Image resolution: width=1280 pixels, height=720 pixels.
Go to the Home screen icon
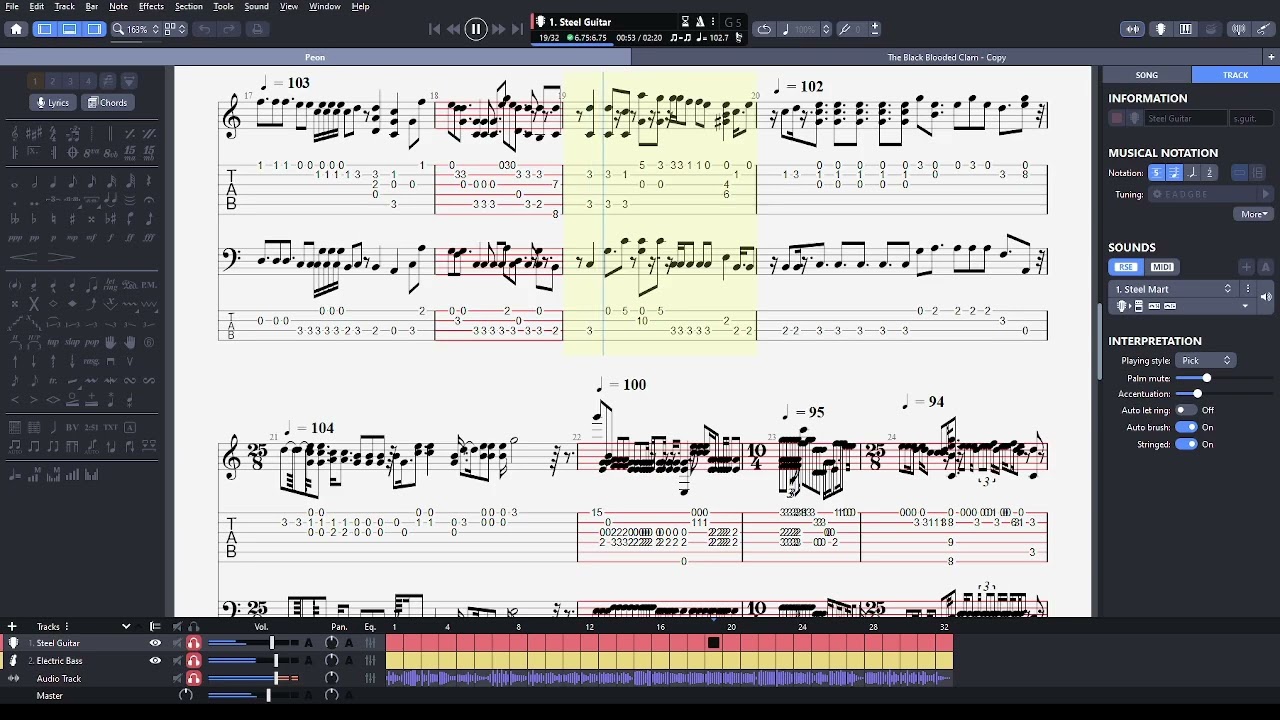coord(16,29)
